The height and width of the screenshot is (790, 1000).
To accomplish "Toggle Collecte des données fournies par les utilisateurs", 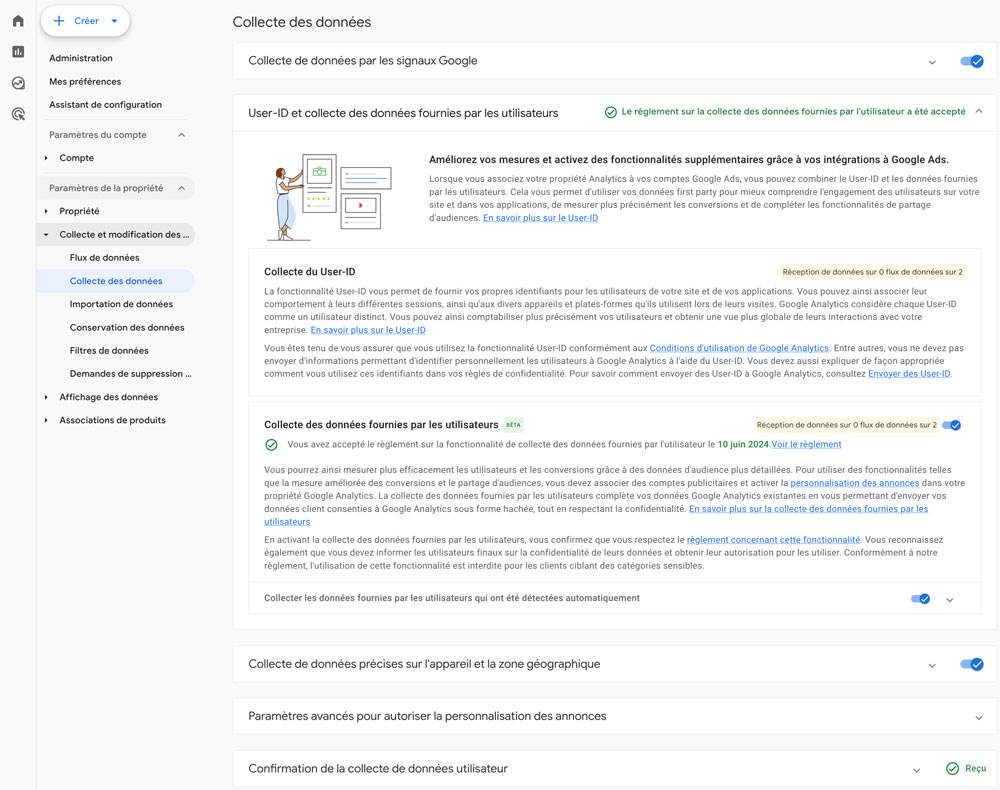I will point(952,425).
